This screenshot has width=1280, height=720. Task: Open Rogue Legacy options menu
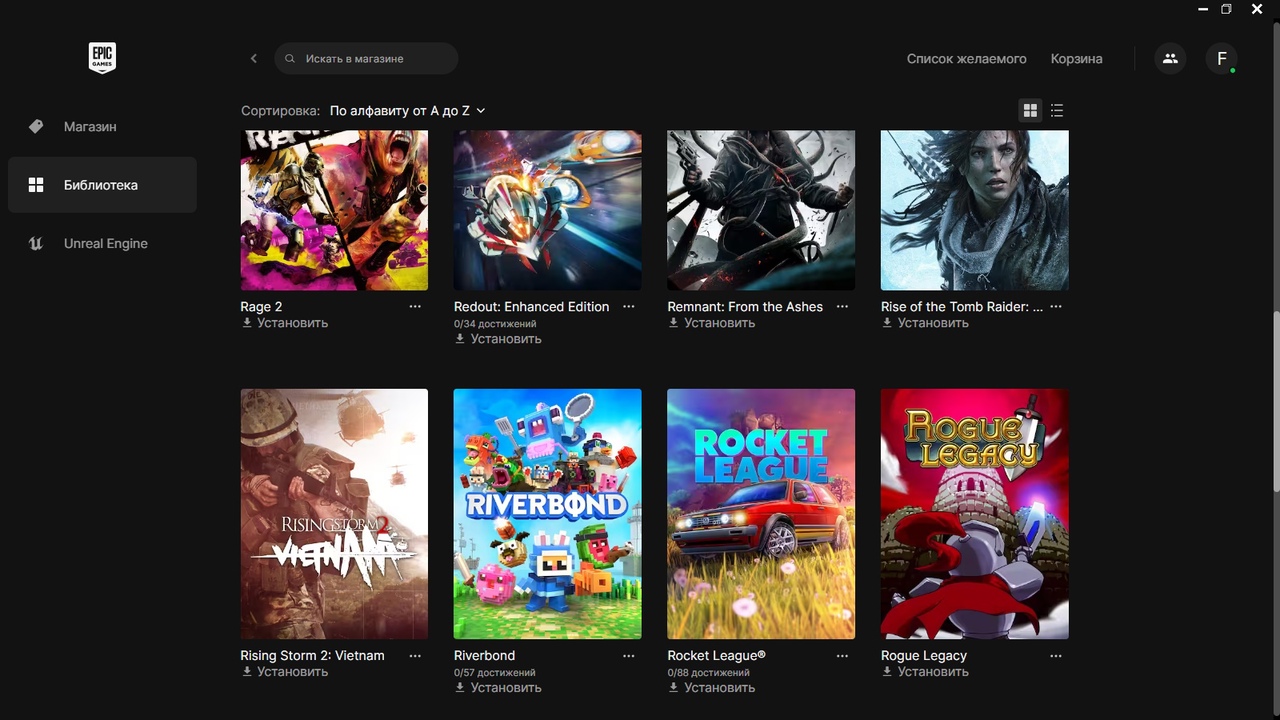[1056, 656]
